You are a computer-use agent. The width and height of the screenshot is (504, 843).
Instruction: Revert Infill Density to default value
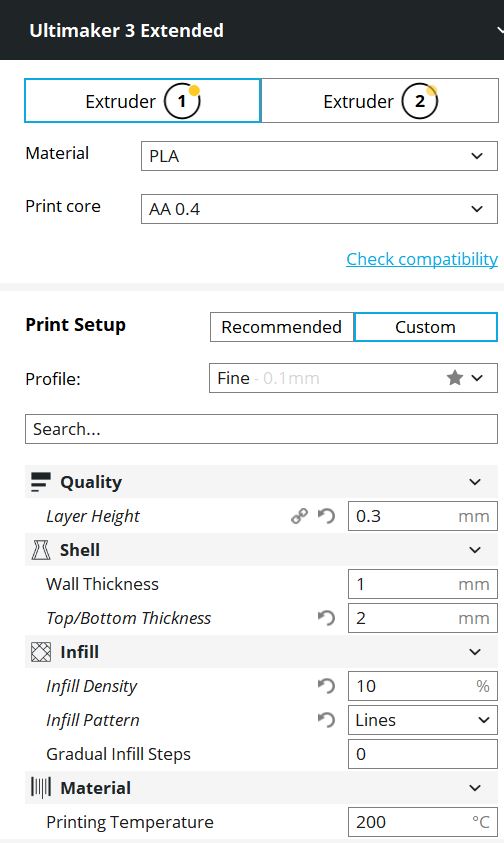[326, 686]
